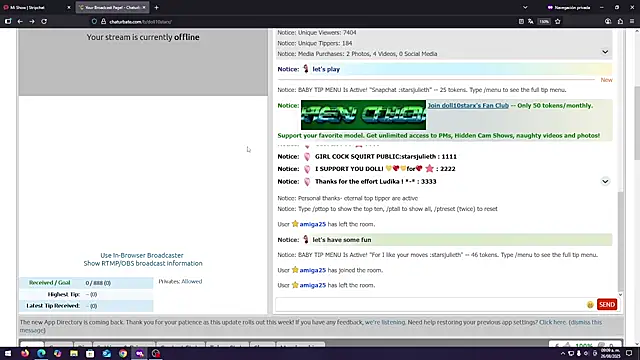The image size is (640, 360).
Task: Bookmark this page with the star icon
Action: pos(558,21)
